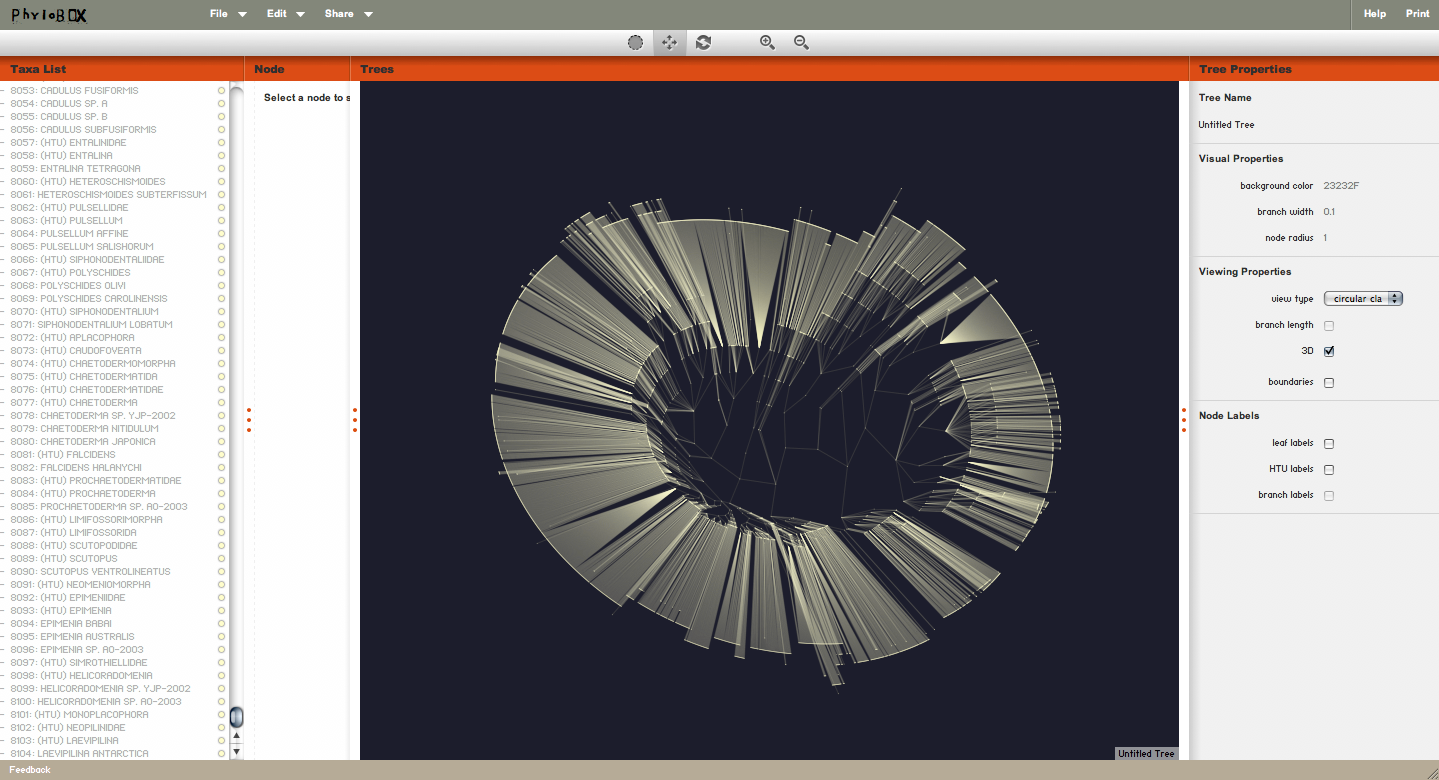
Task: Toggle circle marker for Epimenia Babai
Action: click(x=221, y=623)
